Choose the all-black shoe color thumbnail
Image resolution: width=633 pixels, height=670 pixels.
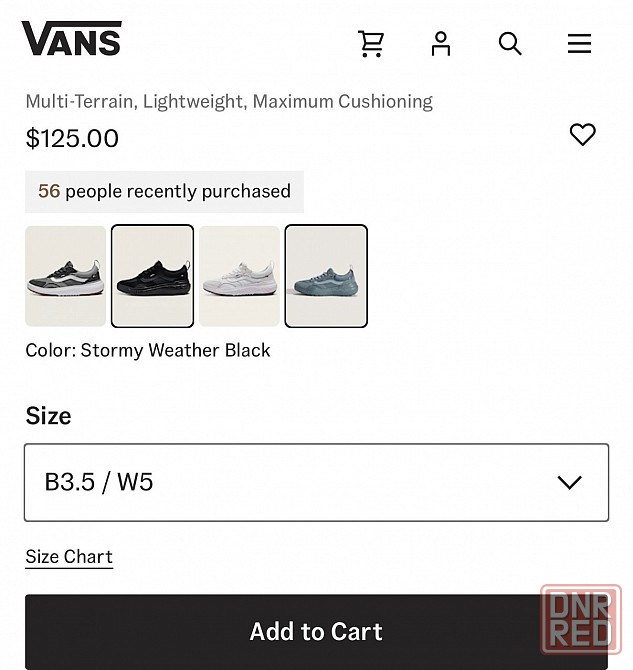[152, 276]
